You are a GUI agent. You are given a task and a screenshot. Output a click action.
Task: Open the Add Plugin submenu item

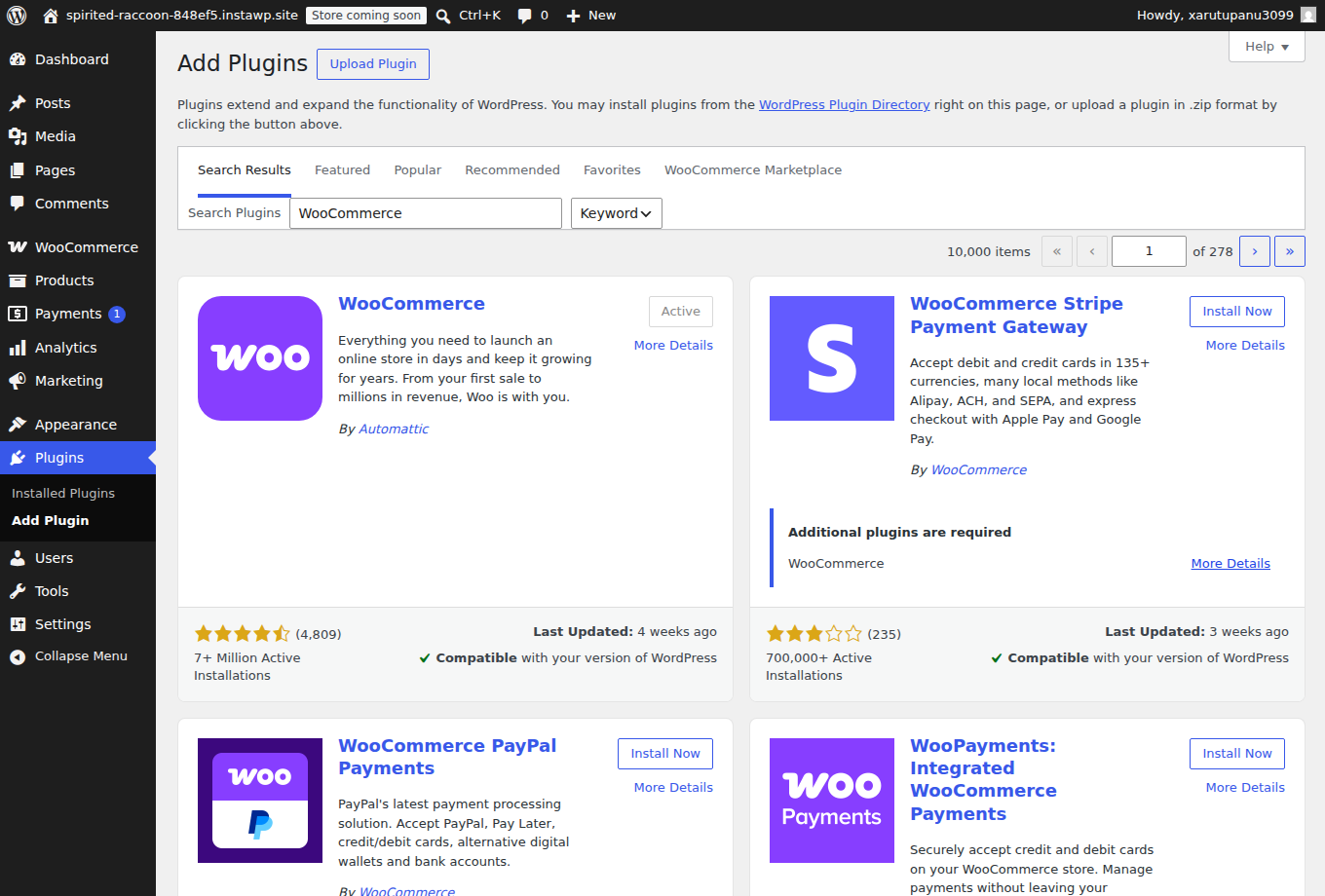coord(51,521)
